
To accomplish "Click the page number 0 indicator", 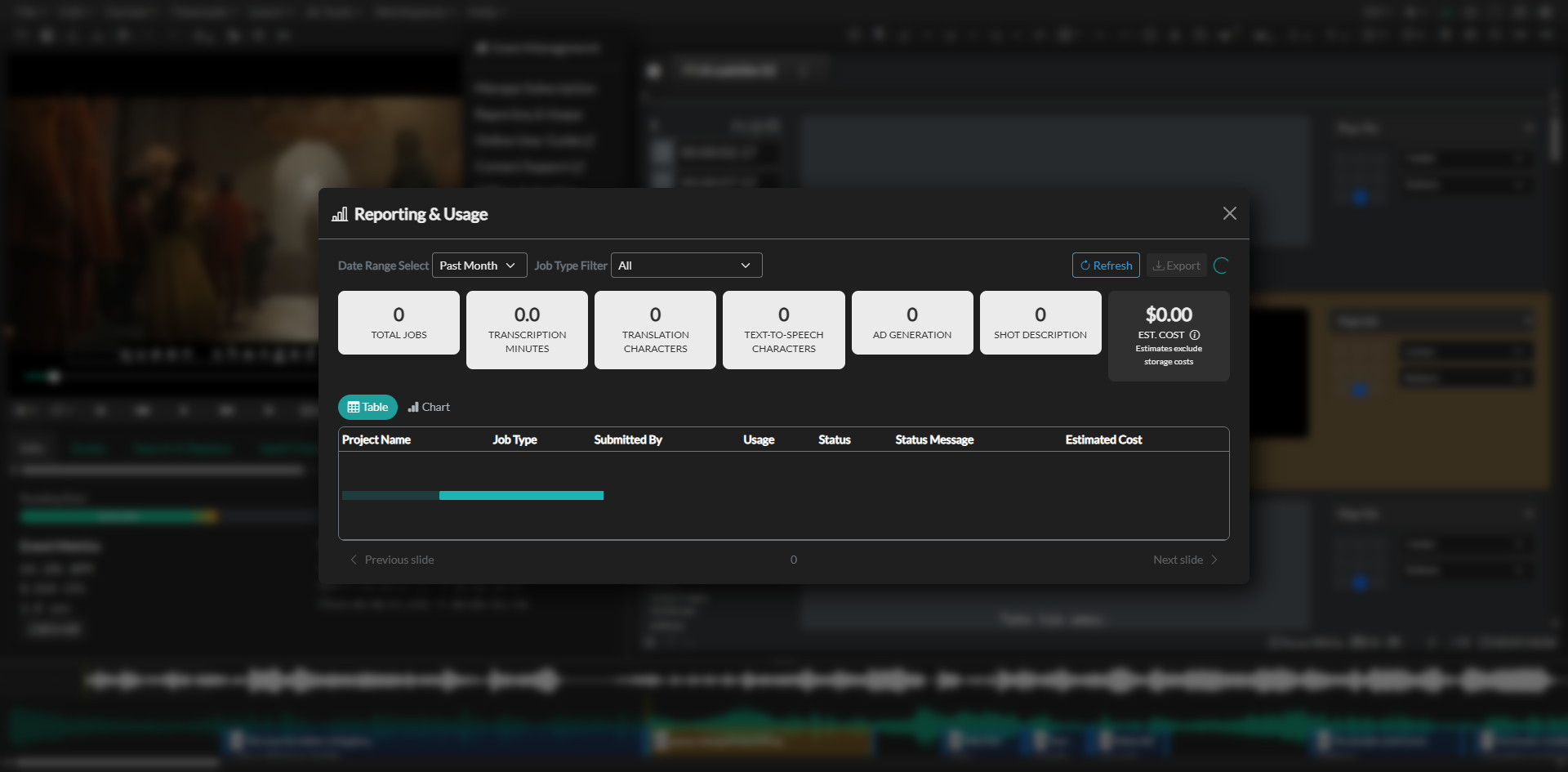I will (x=794, y=560).
